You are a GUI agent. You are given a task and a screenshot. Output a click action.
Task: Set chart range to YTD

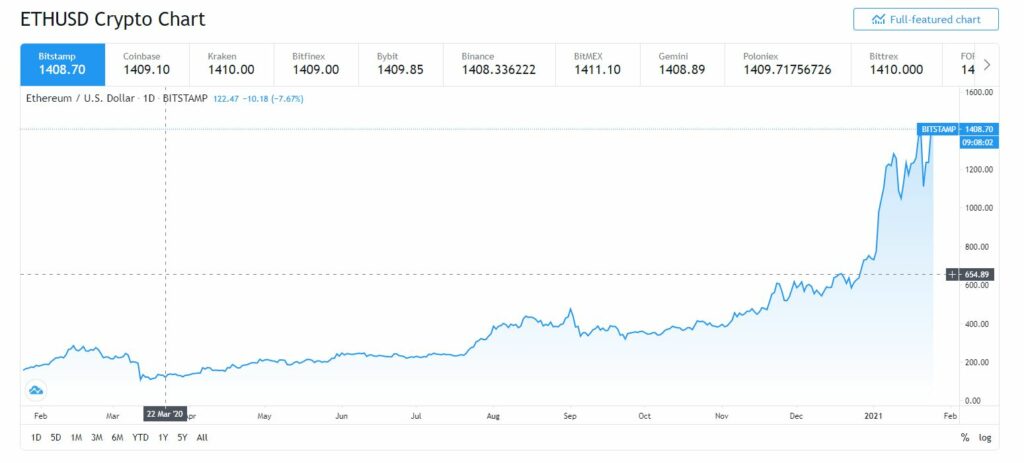click(140, 438)
